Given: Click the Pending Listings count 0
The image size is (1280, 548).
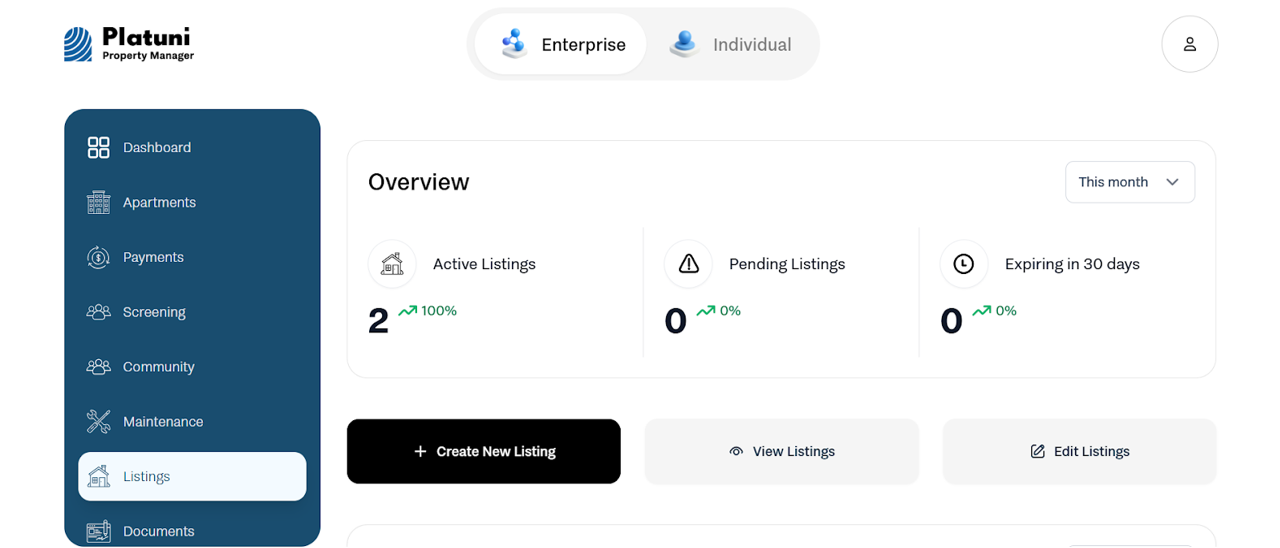Looking at the screenshot, I should pyautogui.click(x=676, y=321).
